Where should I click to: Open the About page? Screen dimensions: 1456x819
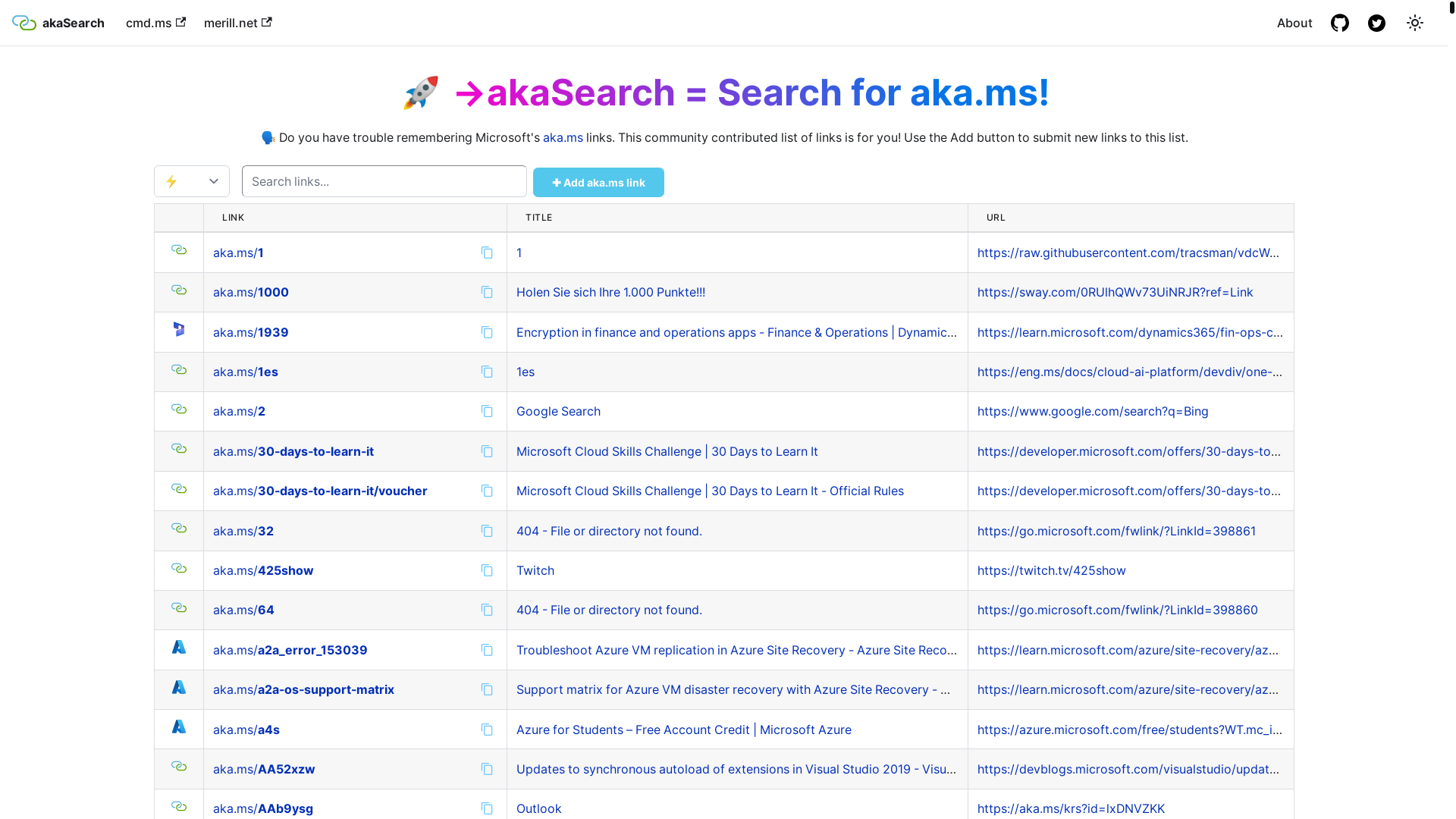point(1294,23)
